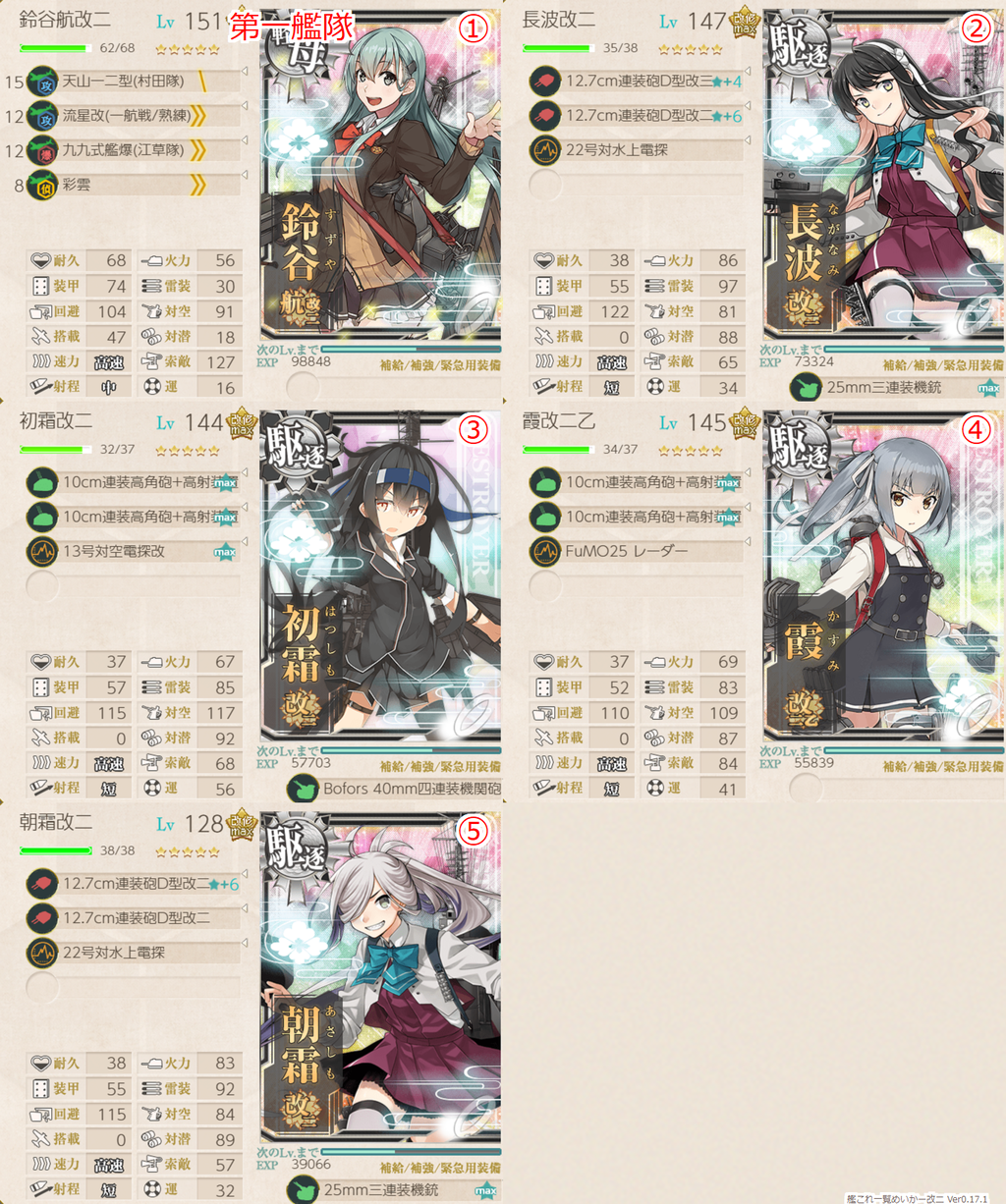
Task: Click the green HP bar of 朝霜改二
Action: click(x=56, y=850)
